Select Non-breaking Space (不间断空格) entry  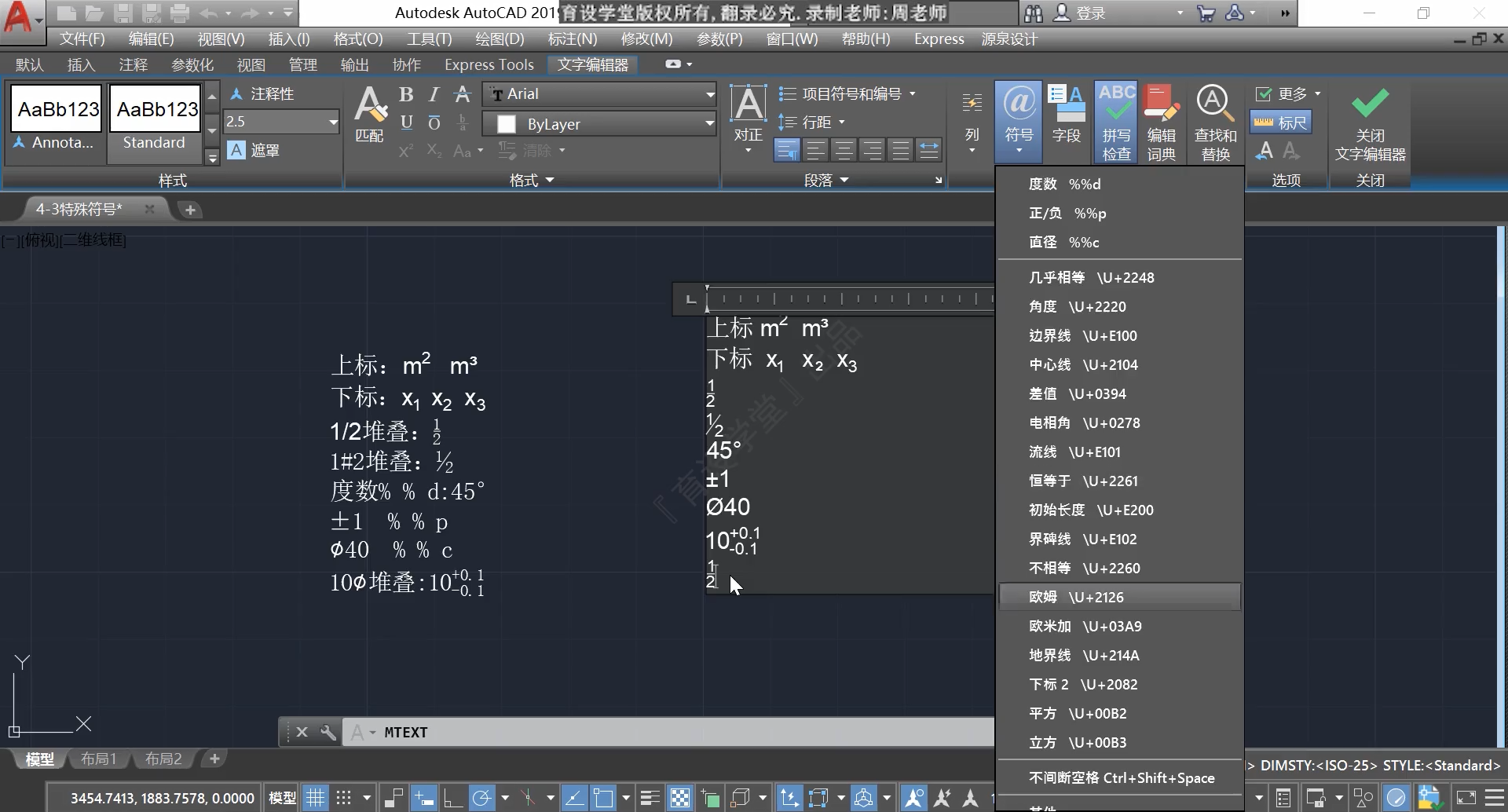tap(1120, 778)
